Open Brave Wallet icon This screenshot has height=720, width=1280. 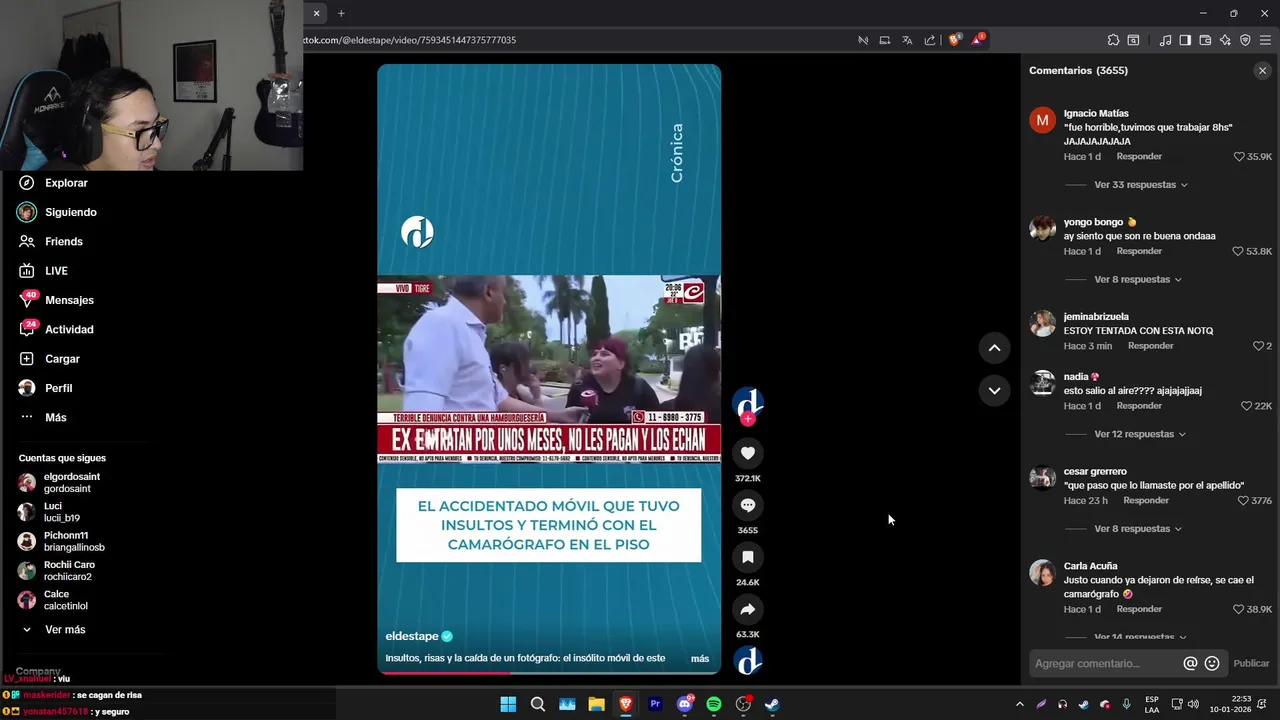point(1205,40)
